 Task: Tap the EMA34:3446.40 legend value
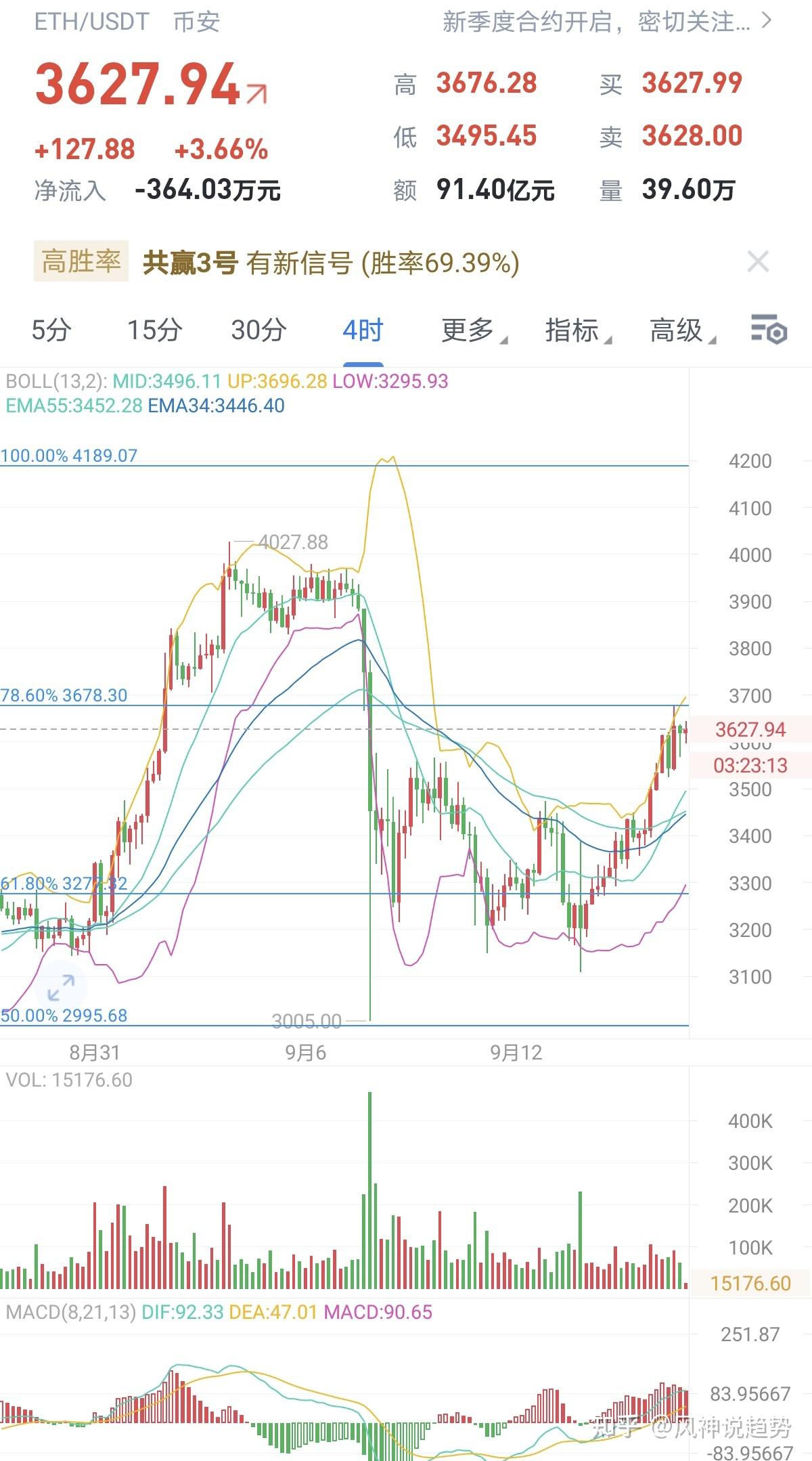pyautogui.click(x=217, y=406)
